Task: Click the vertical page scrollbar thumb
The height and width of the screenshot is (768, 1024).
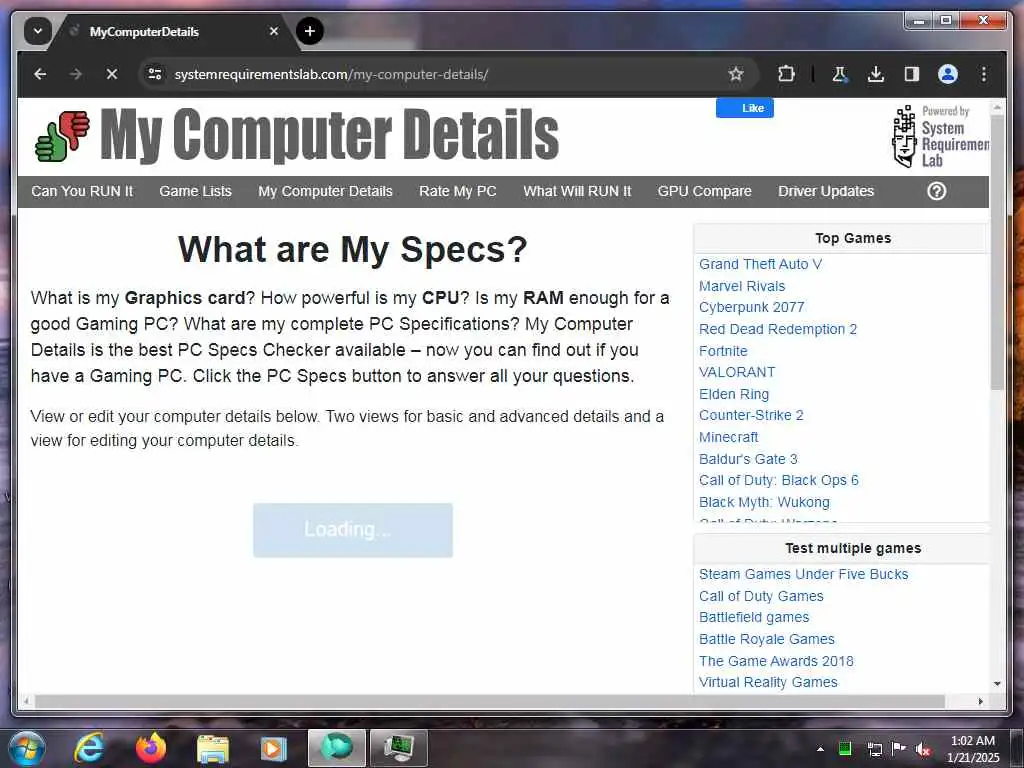Action: (997, 252)
